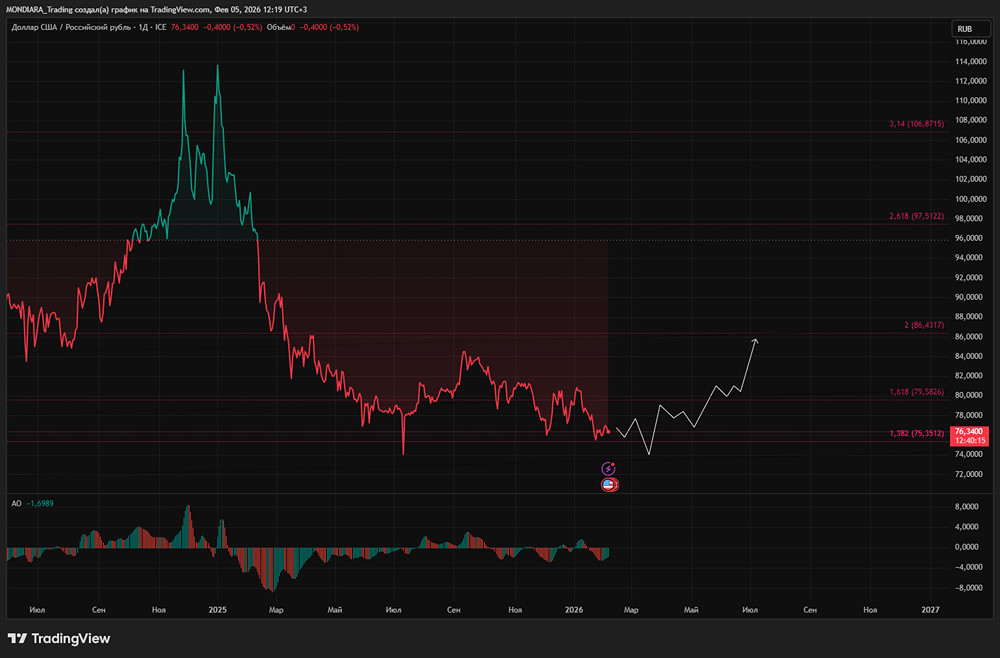Click the symbol title Доллар США / Российский рубль
1000x658 pixels.
[x=70, y=27]
